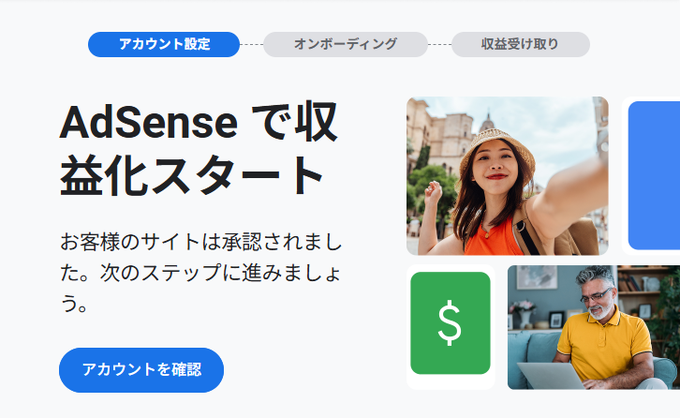Click the white dollar sign icon
This screenshot has height=418, width=680.
coord(450,323)
